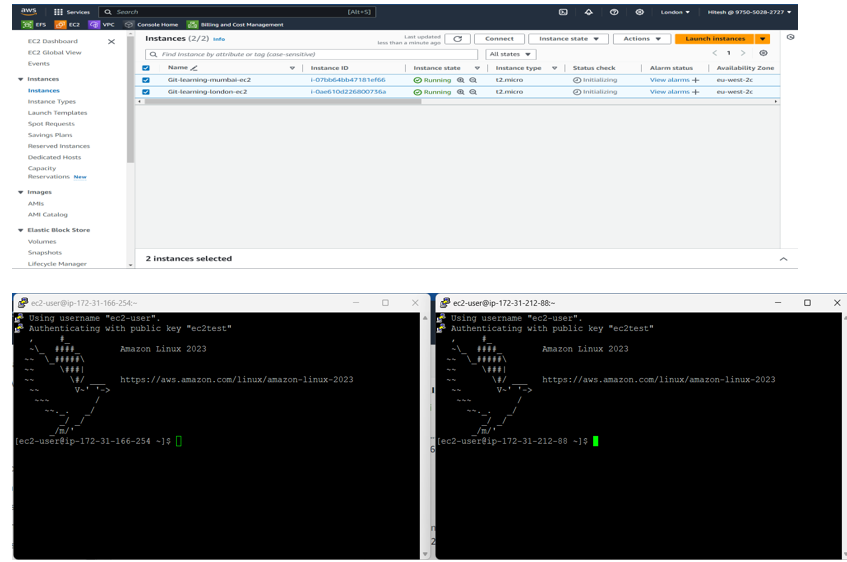Open table preferences gear icon
Viewport: 847px width, 562px height.
[763, 53]
